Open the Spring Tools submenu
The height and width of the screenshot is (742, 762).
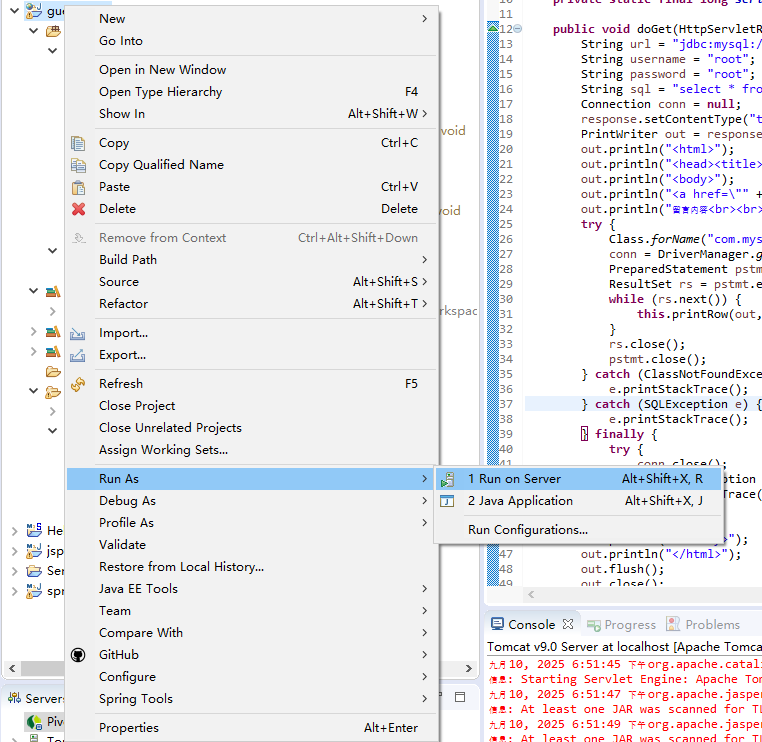[x=252, y=699]
